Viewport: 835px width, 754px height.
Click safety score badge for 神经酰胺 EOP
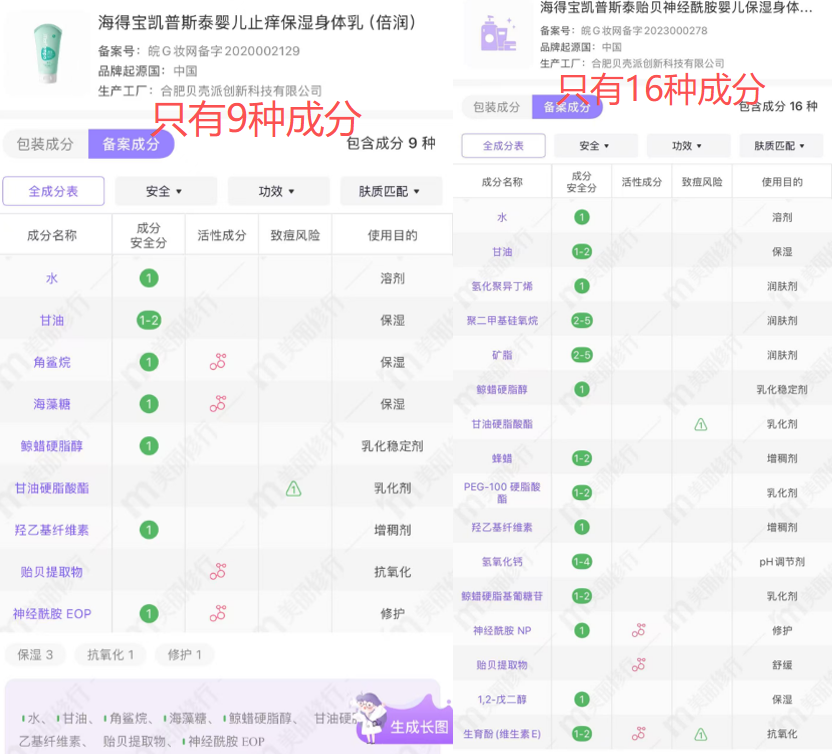[149, 613]
